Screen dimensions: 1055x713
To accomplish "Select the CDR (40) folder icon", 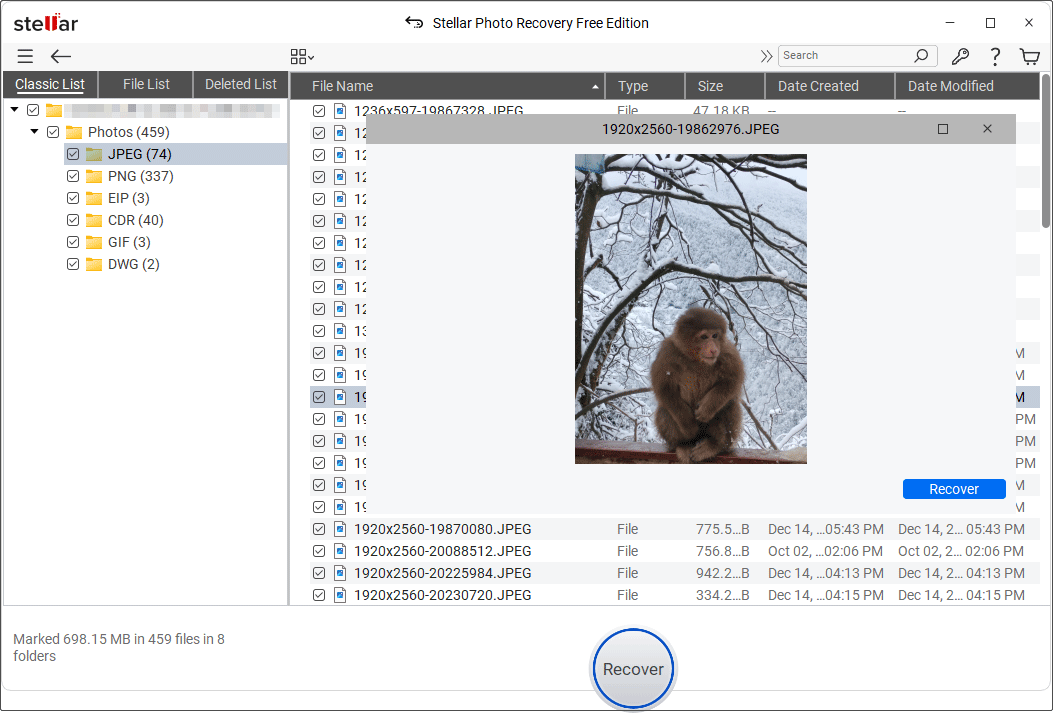I will (x=94, y=221).
